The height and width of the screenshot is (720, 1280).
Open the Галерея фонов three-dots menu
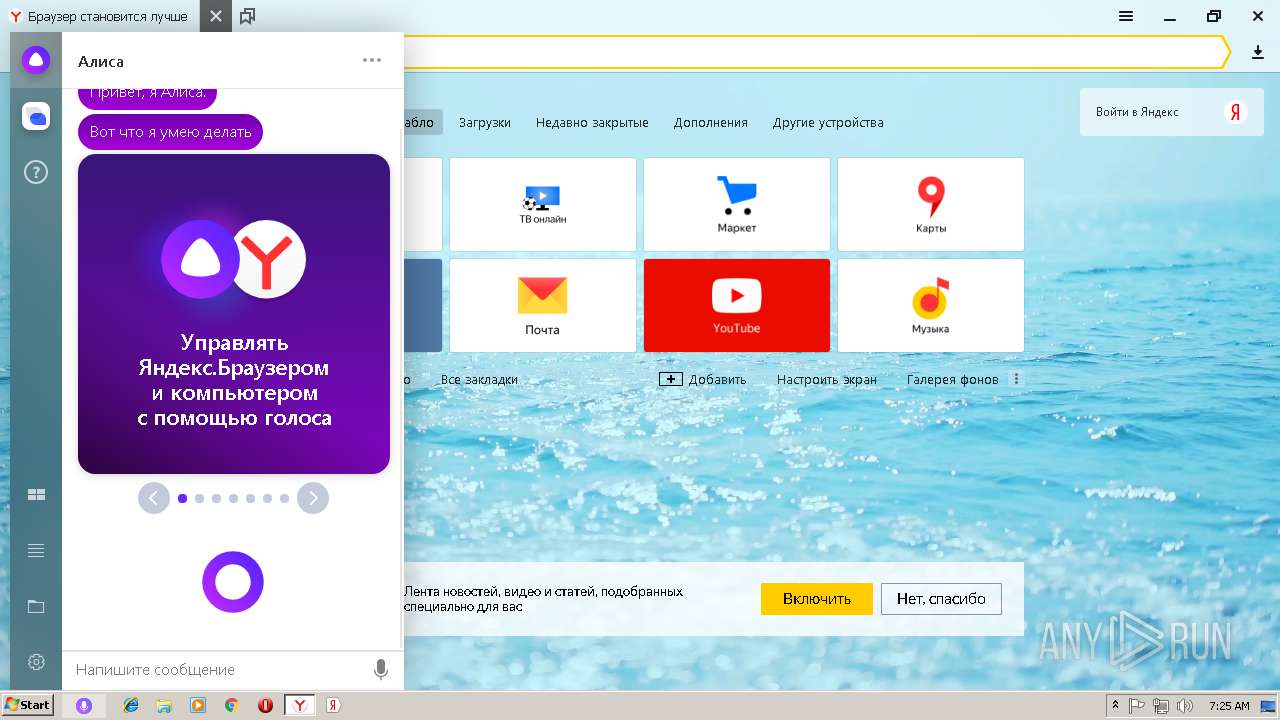(1016, 379)
